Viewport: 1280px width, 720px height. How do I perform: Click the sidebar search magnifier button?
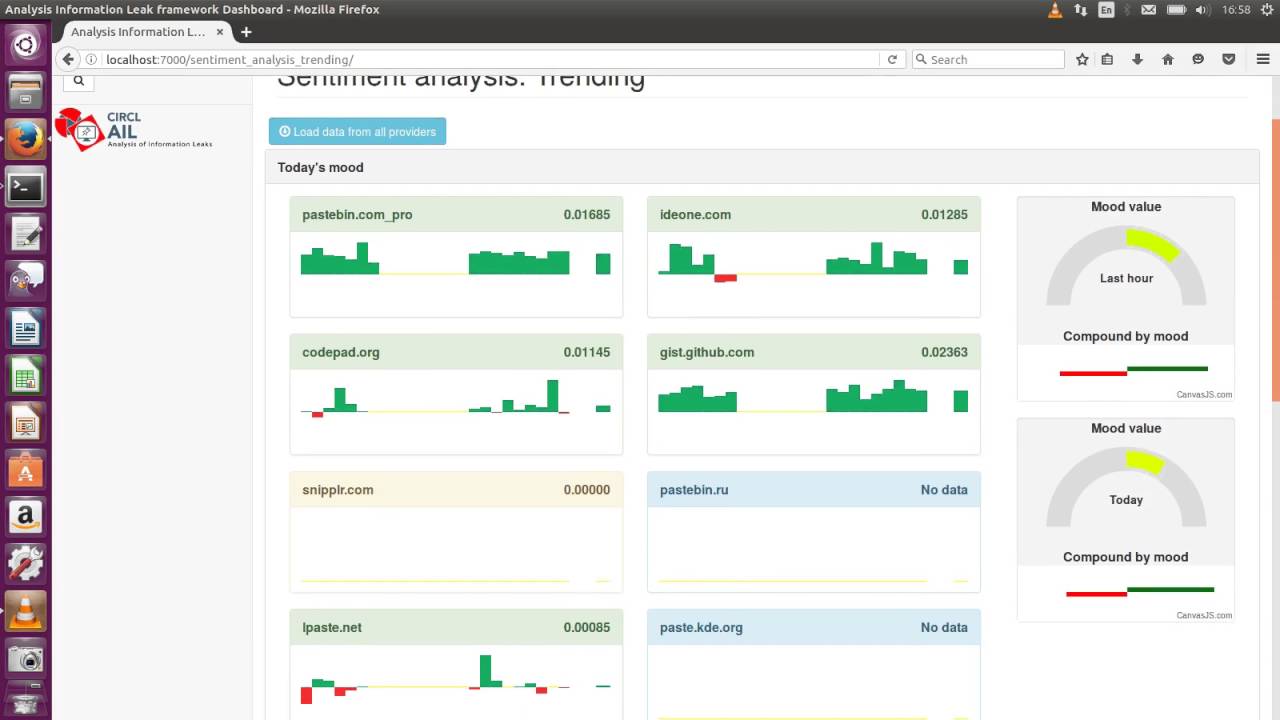point(79,82)
